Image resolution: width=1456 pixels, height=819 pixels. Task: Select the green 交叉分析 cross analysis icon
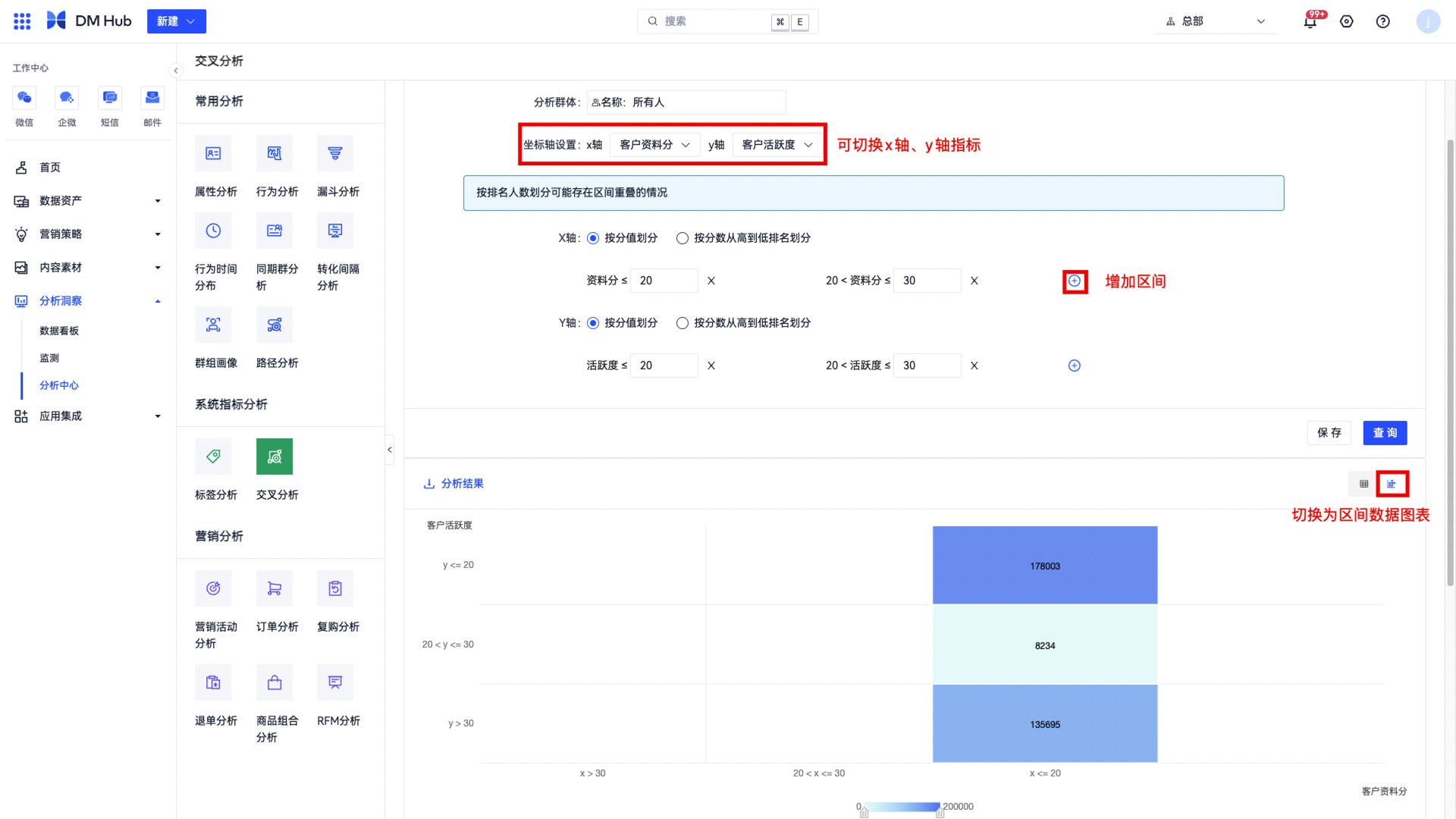click(275, 457)
